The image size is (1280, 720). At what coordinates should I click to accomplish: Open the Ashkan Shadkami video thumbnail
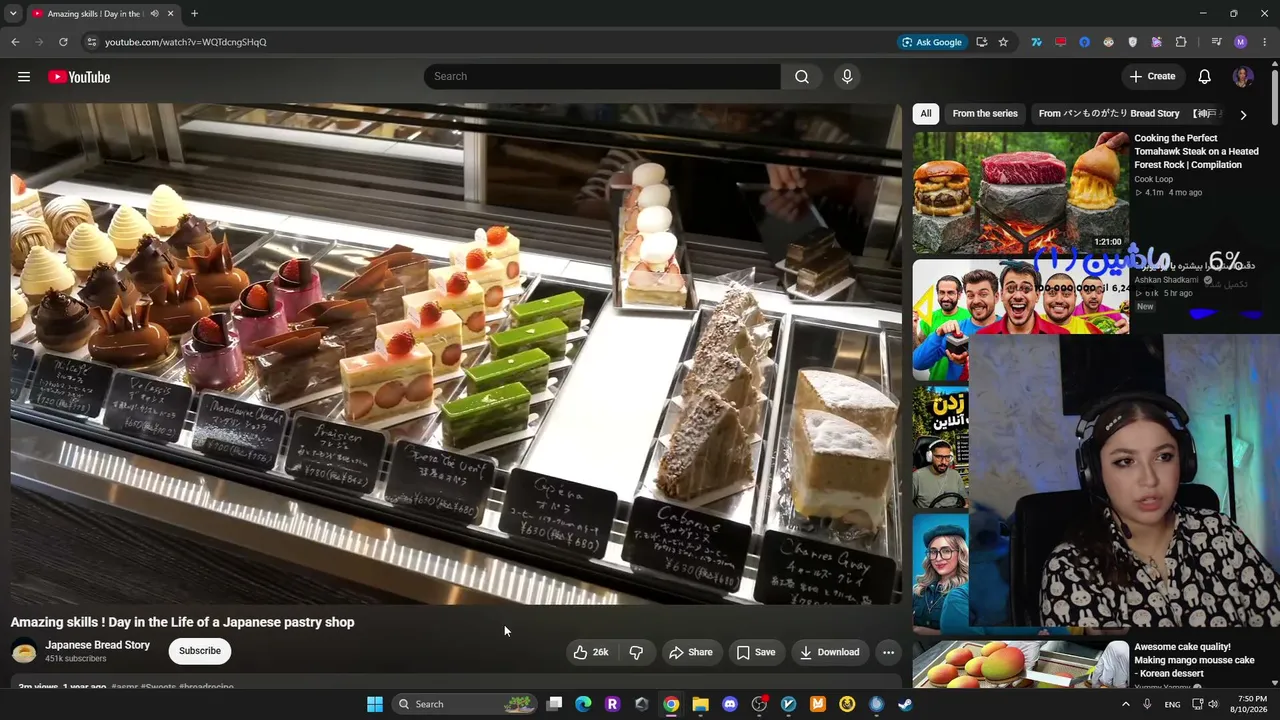click(1021, 320)
